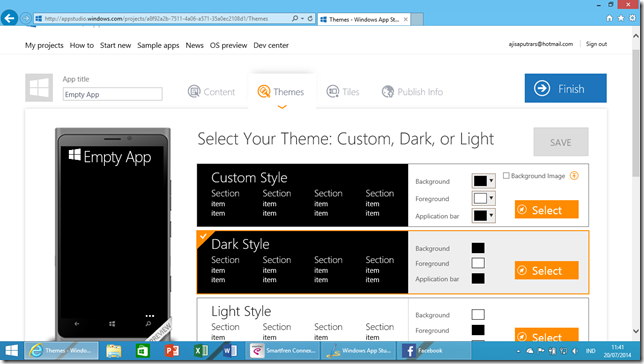Click the ellipsis on phone preview
This screenshot has width=644, height=364.
pyautogui.click(x=150, y=316)
